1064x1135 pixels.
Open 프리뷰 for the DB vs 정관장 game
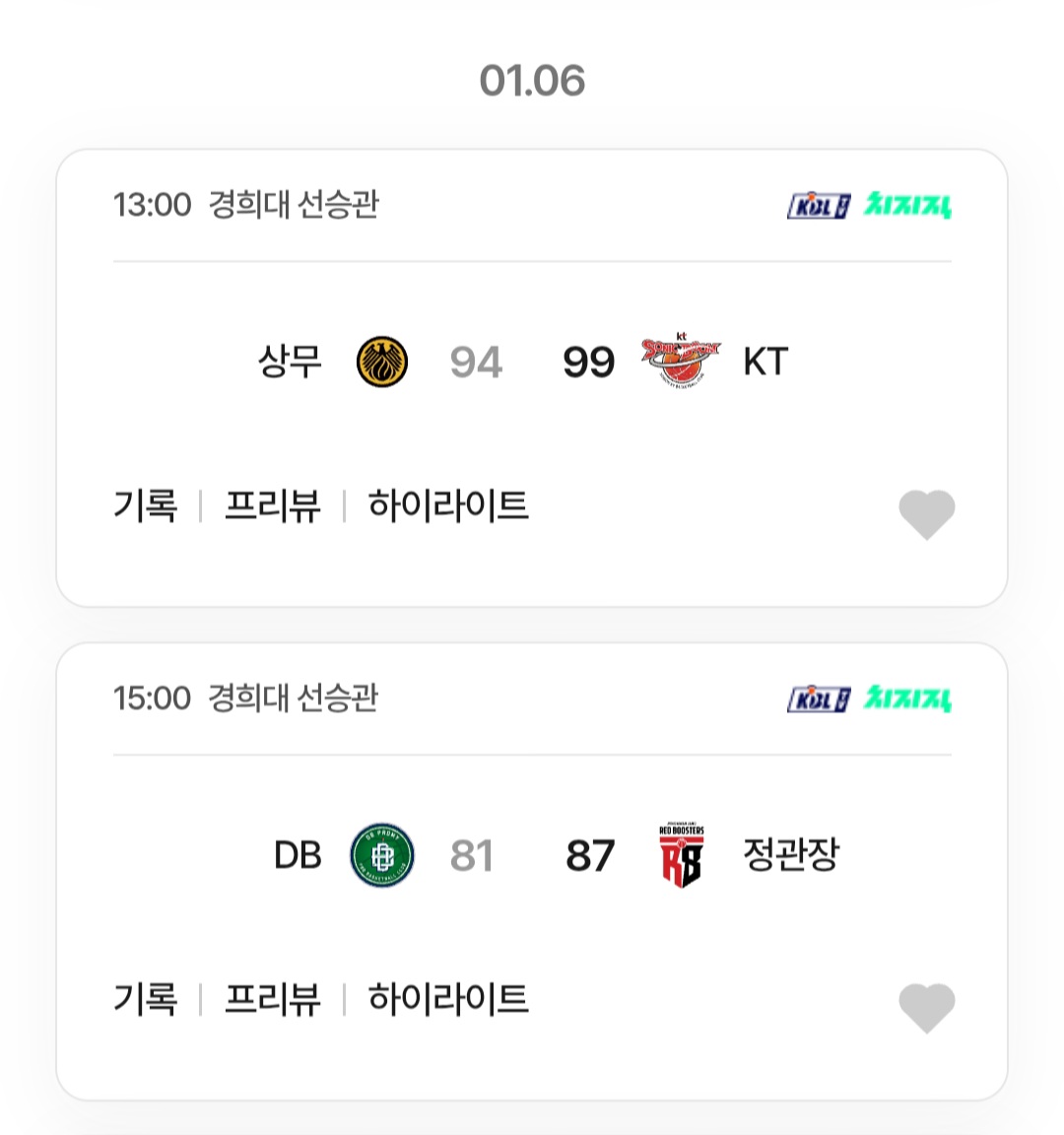tap(273, 1000)
